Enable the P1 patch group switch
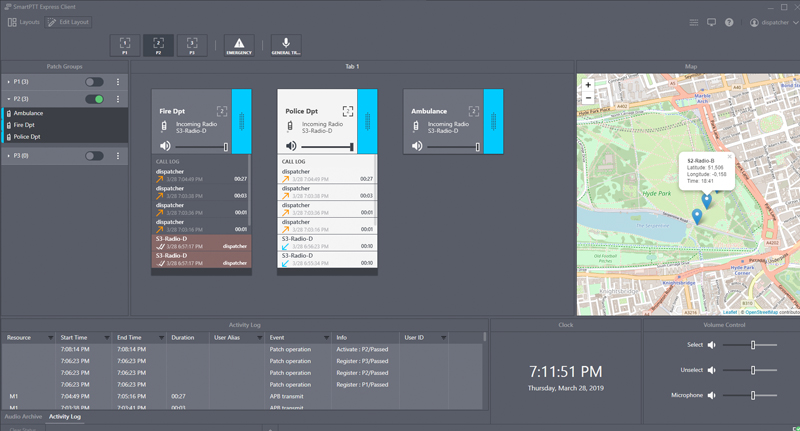800x431 pixels. tap(94, 82)
